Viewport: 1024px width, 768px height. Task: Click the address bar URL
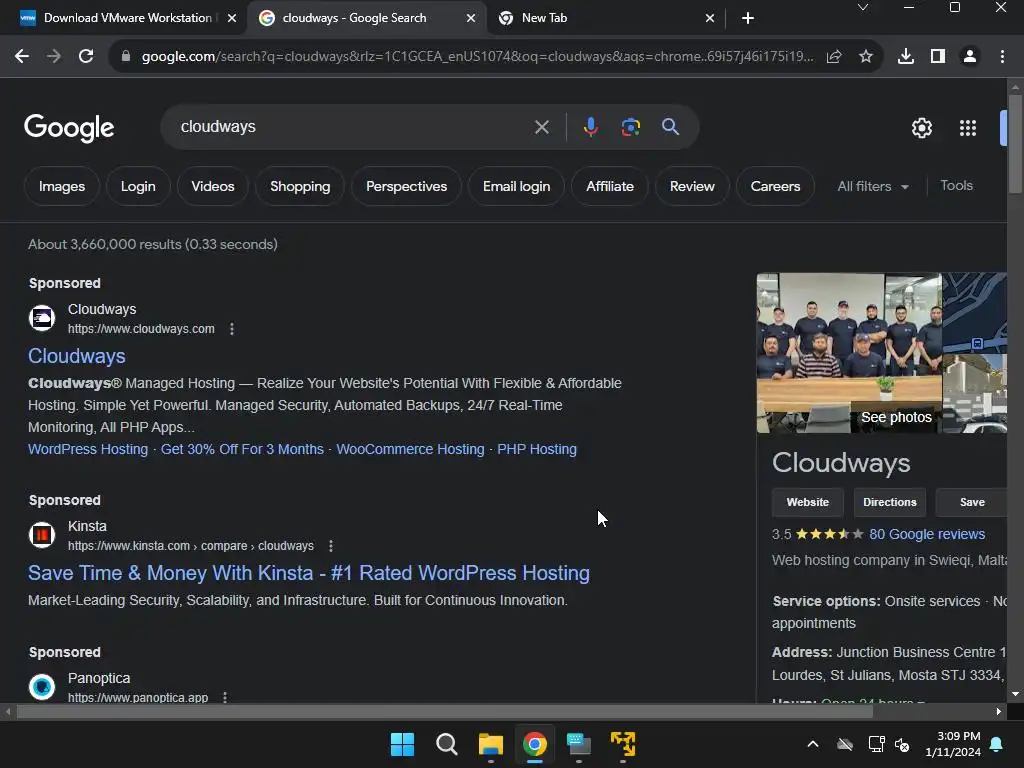pyautogui.click(x=477, y=56)
